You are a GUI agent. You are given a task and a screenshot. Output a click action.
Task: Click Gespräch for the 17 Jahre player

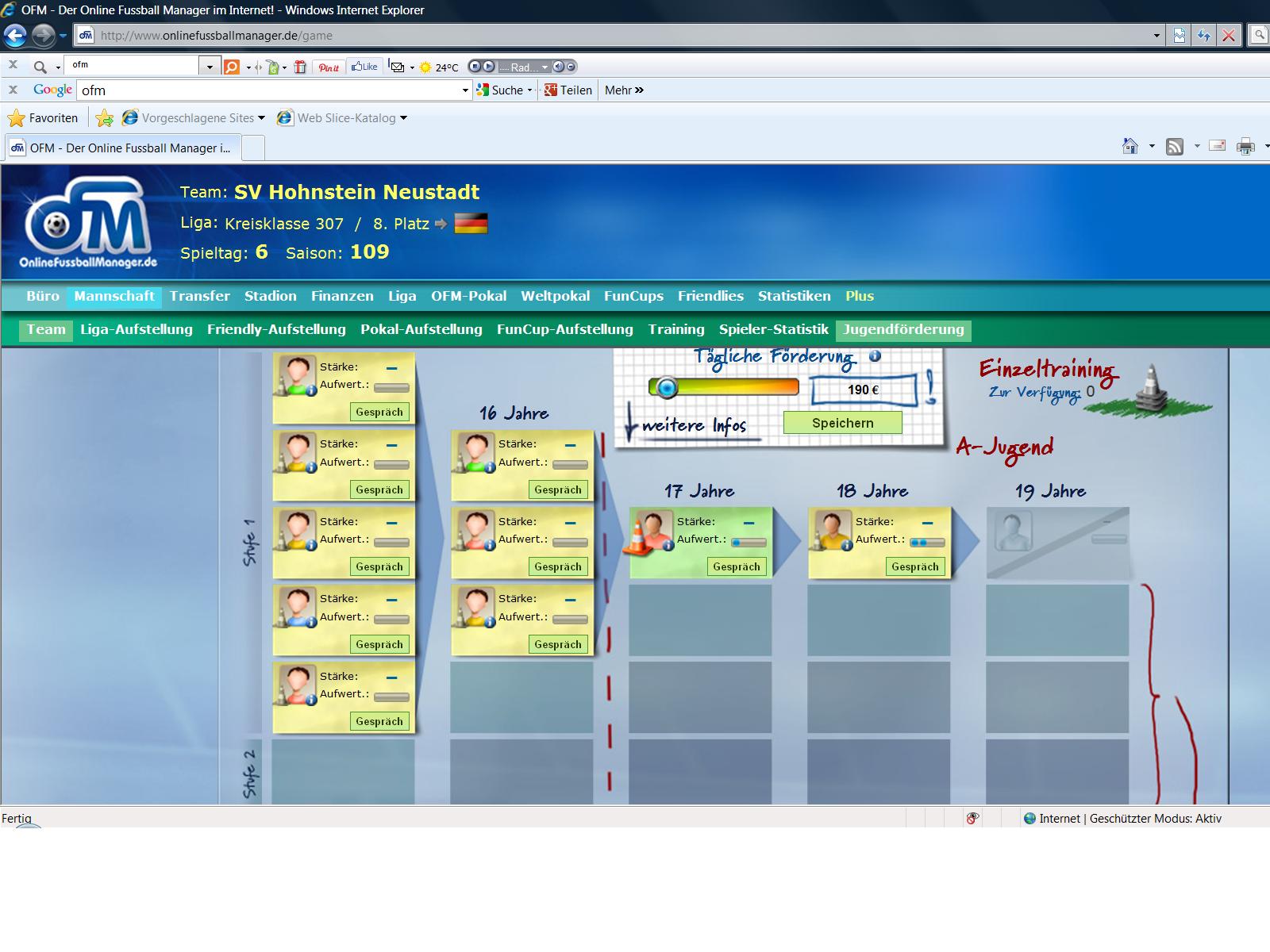(736, 566)
